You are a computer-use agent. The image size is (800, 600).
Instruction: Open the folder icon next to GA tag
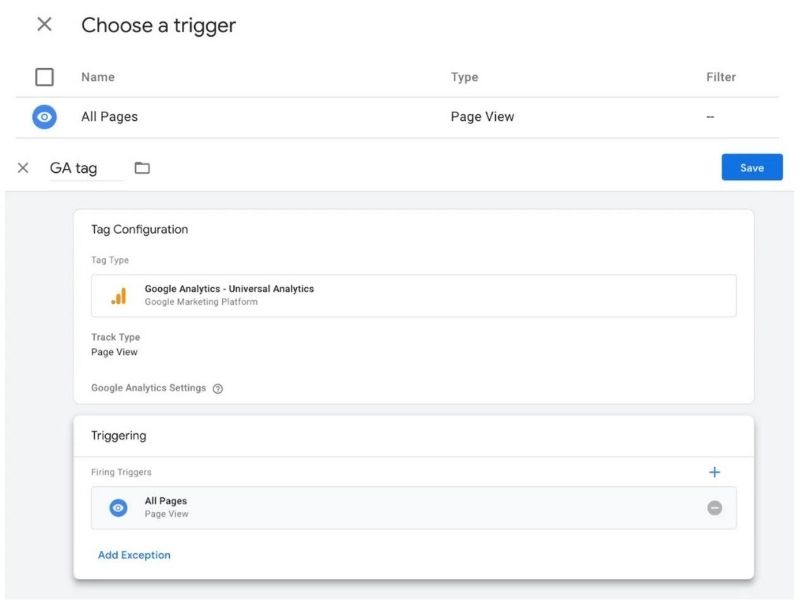[x=142, y=168]
